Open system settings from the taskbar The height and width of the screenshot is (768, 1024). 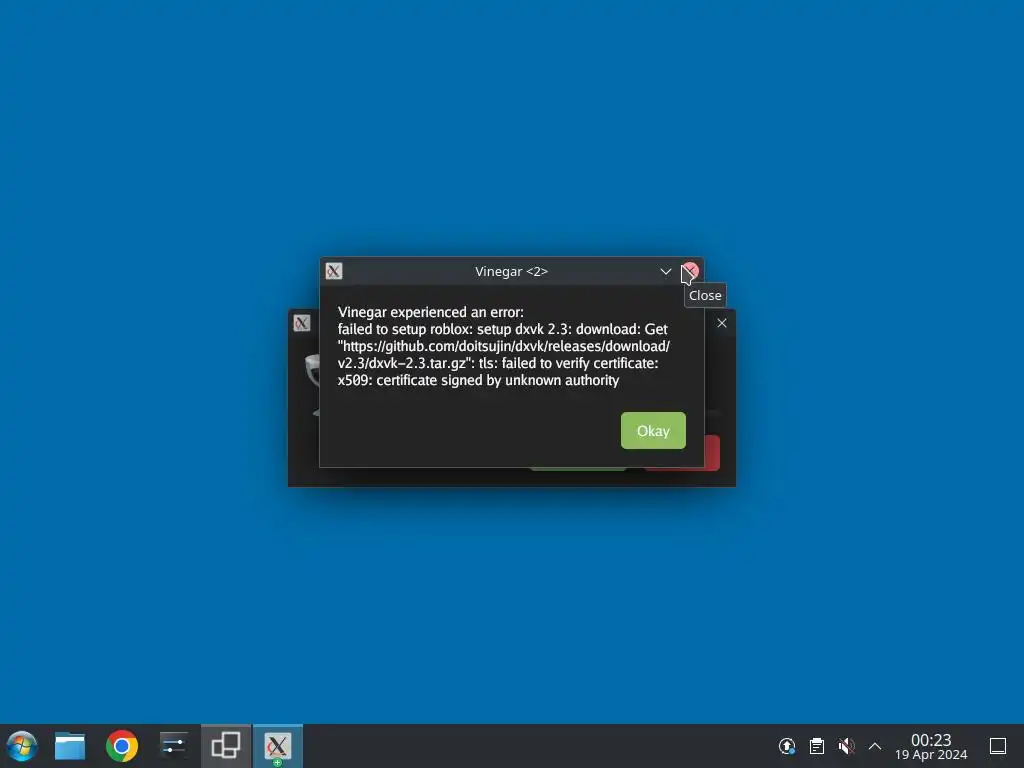pos(174,746)
